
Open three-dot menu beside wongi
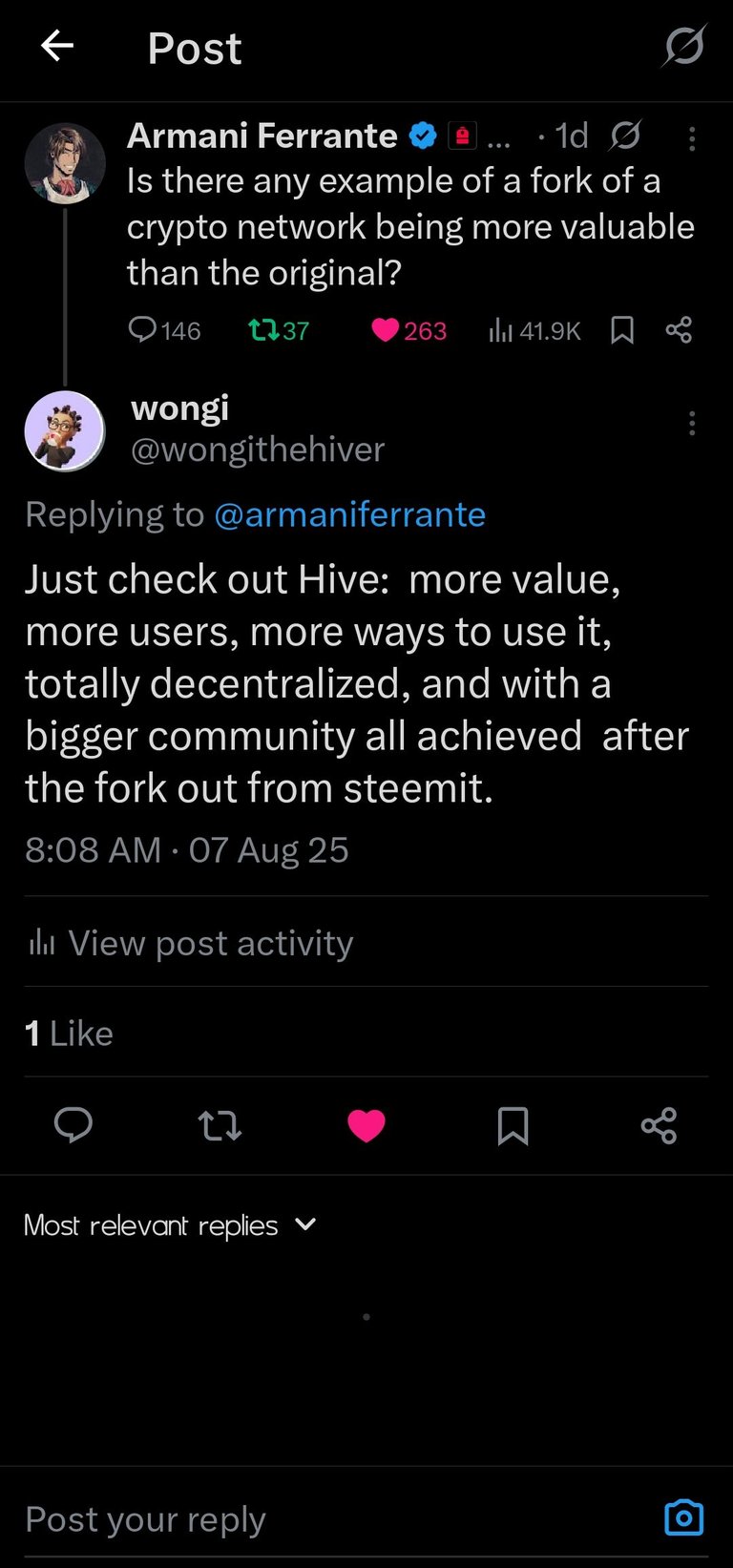[x=692, y=424]
